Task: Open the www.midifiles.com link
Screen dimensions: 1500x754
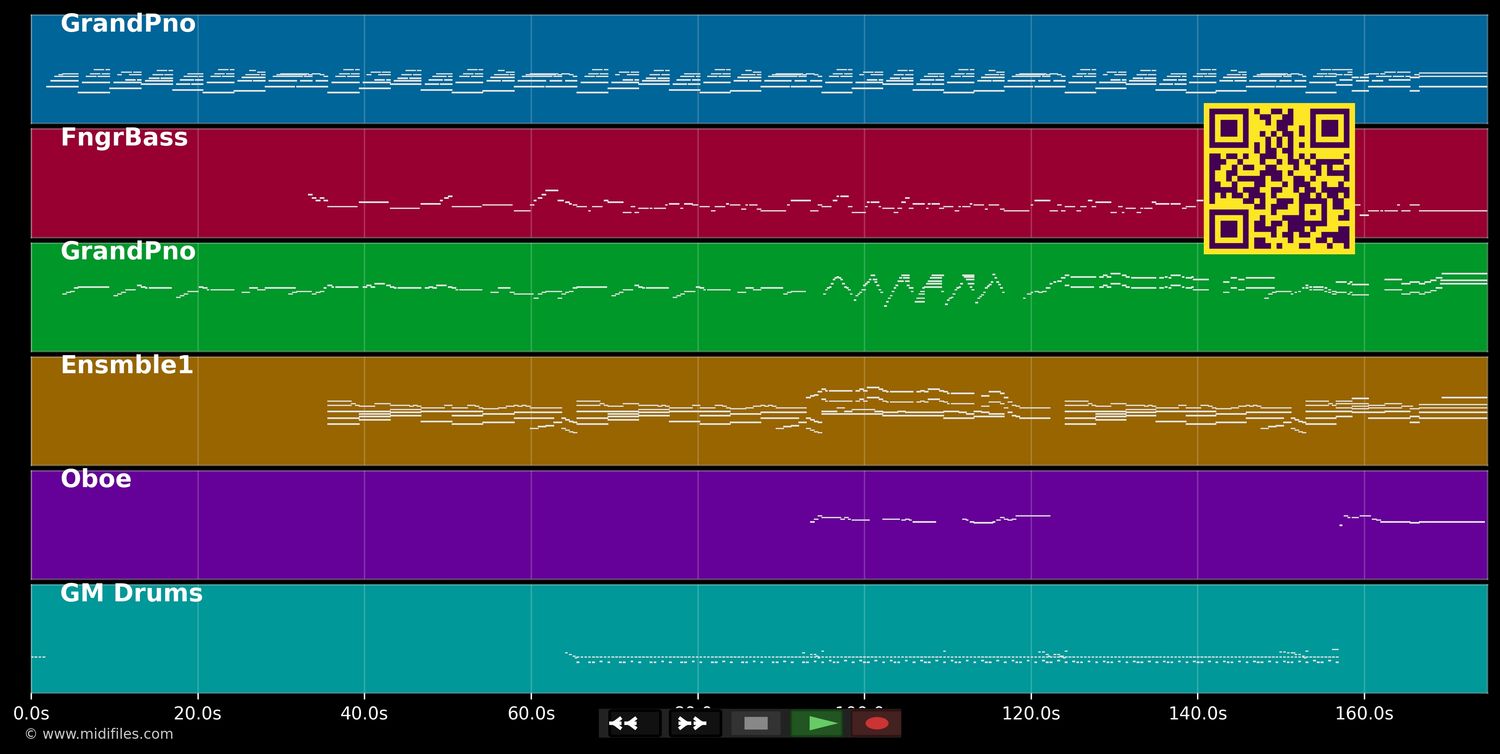Action: click(x=99, y=734)
